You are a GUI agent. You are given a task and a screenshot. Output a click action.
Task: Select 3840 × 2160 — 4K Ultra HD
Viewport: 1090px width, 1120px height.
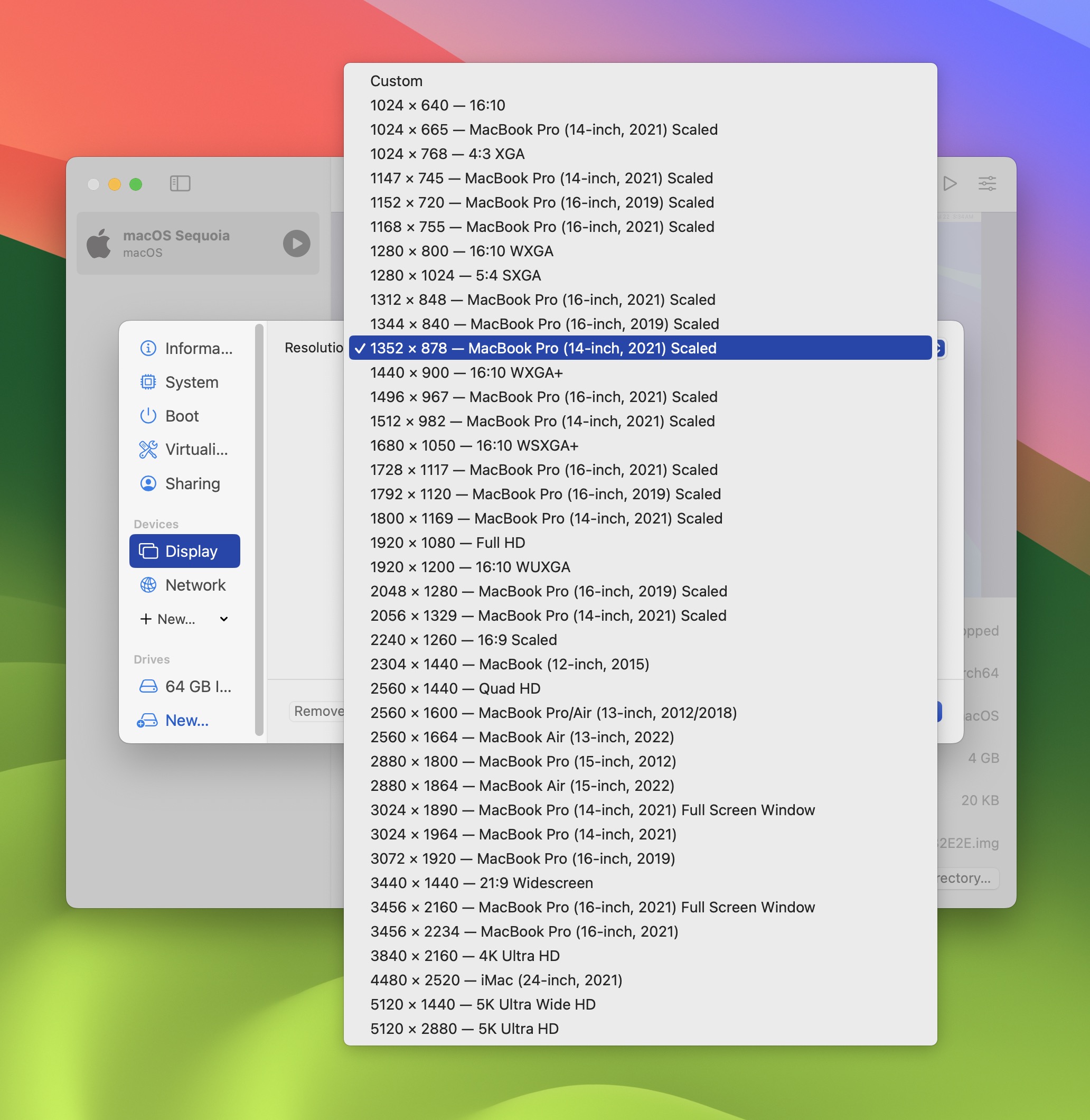640,956
